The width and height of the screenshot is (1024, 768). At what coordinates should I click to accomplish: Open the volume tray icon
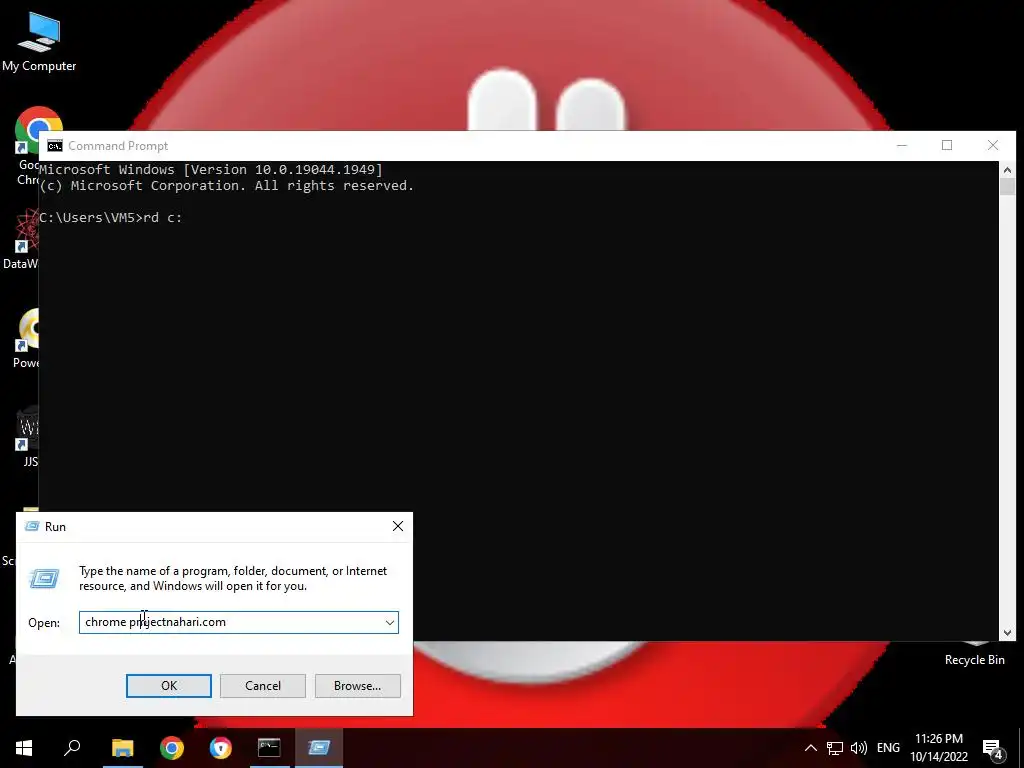click(859, 748)
